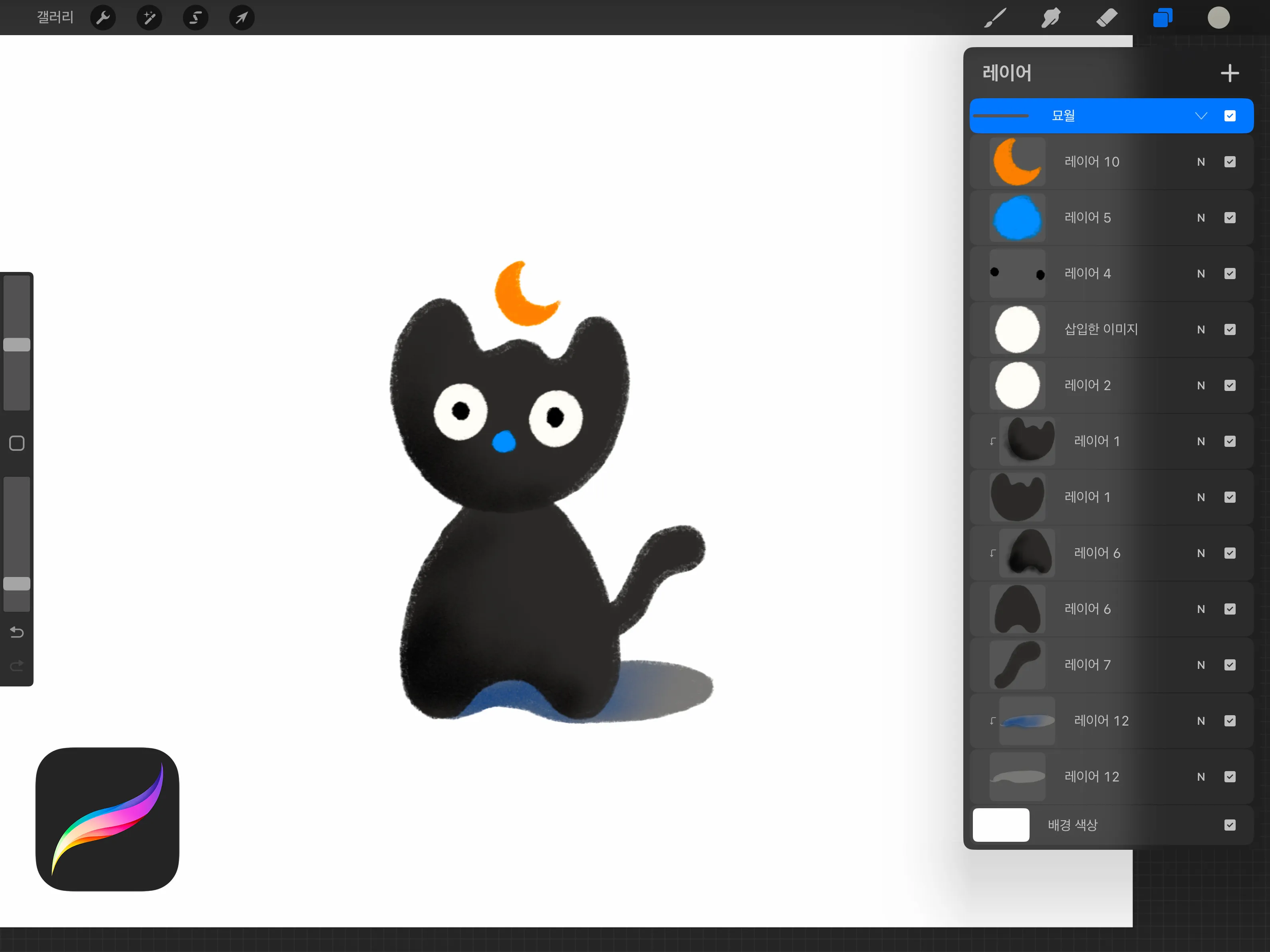Viewport: 1270px width, 952px height.
Task: Hide 레이어 10 moon layer
Action: coord(1230,162)
